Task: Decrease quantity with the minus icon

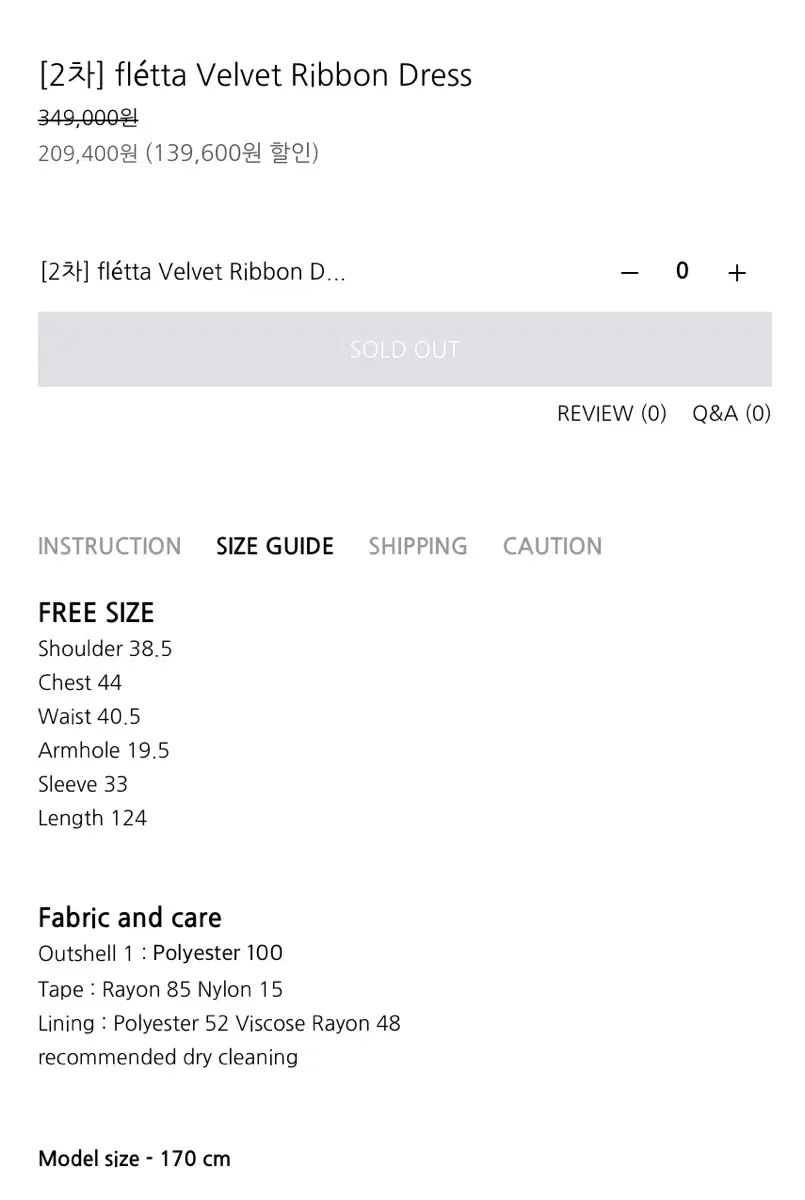Action: click(629, 272)
